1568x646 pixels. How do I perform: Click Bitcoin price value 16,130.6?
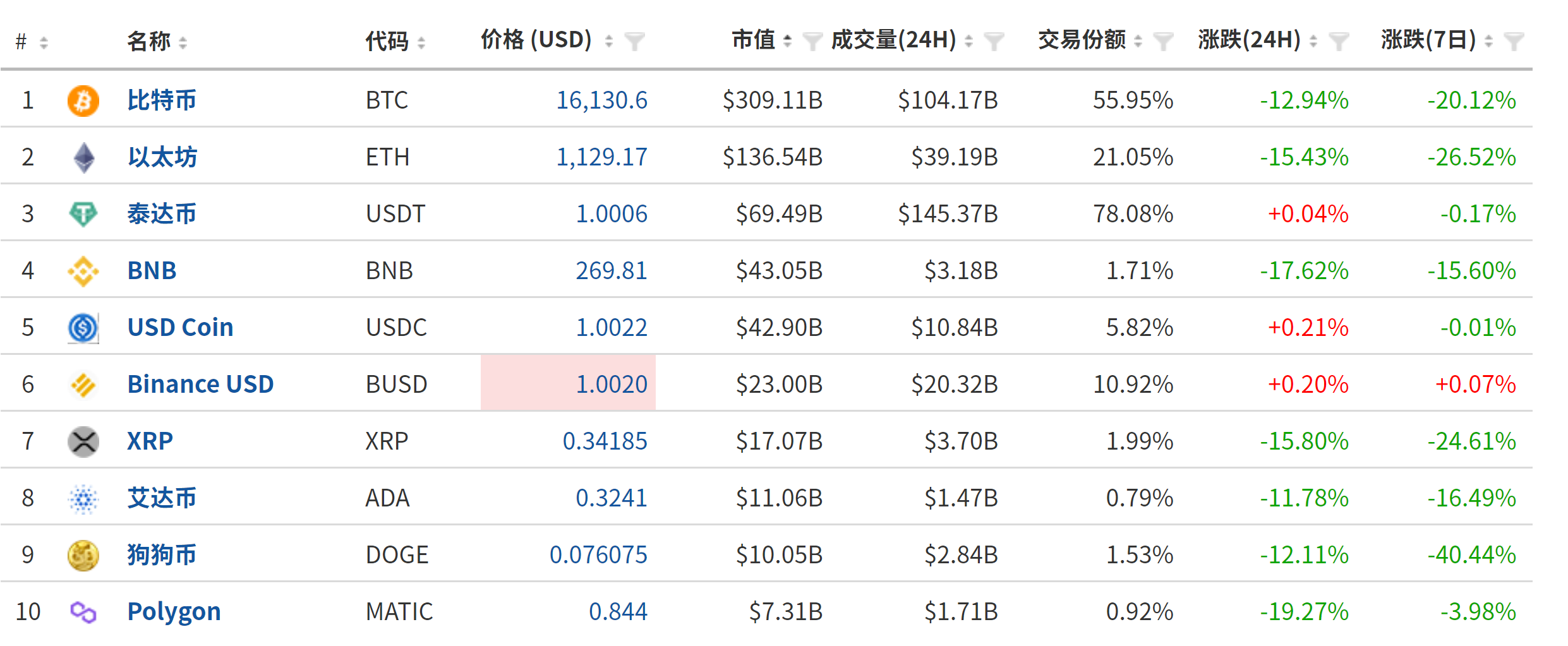[x=601, y=100]
